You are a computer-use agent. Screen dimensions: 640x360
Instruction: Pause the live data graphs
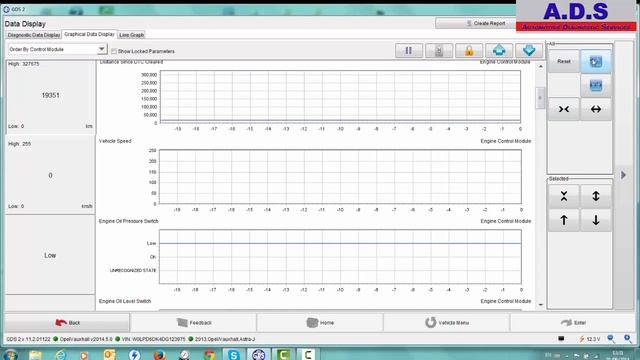click(x=409, y=51)
